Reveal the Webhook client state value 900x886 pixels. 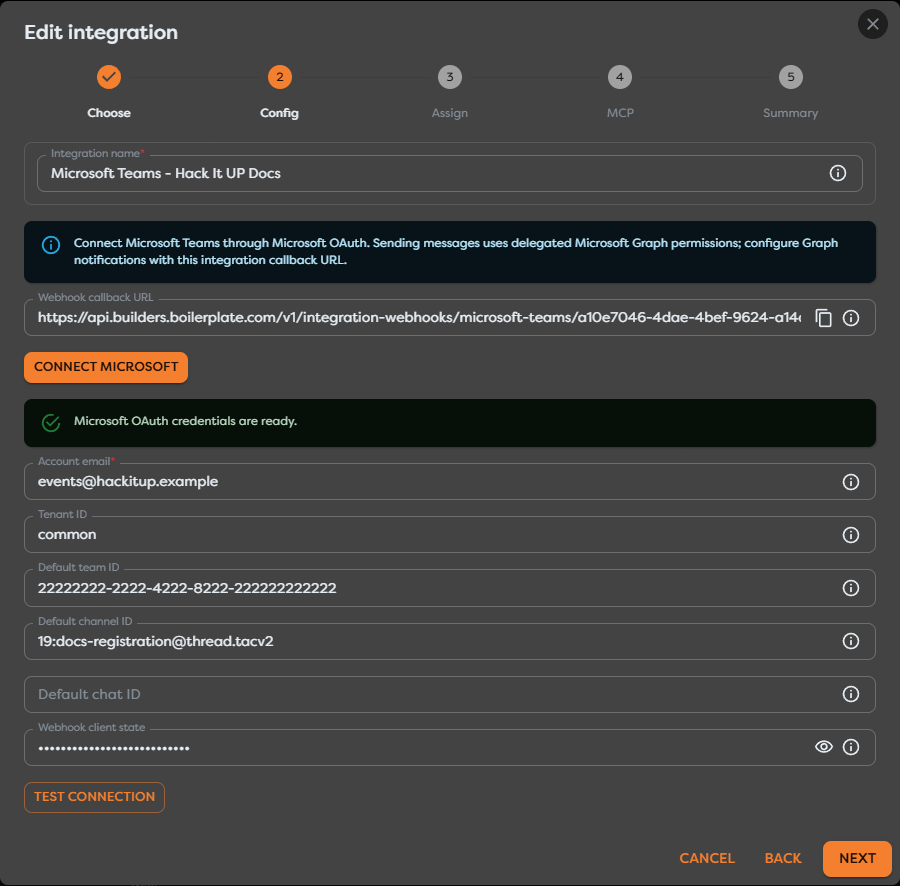tap(824, 747)
